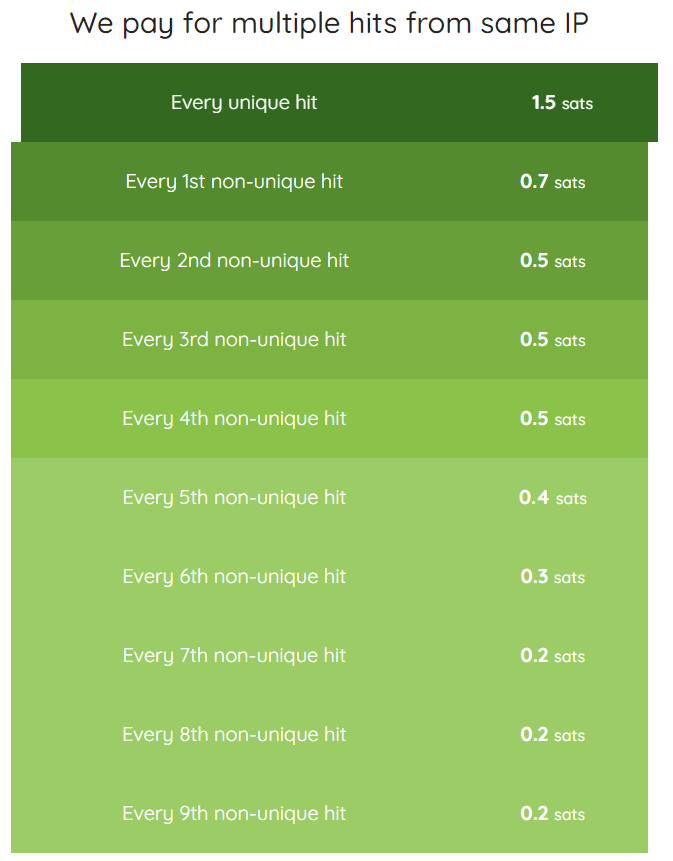Click the 0.2 sats value for 7th hit
Screen dimensions: 673x861
pos(552,656)
